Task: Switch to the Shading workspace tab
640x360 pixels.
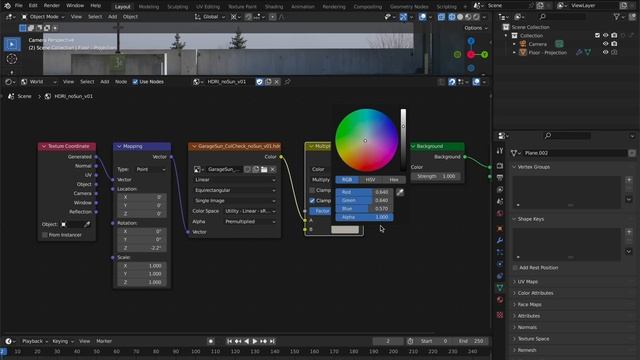Action: point(274,7)
